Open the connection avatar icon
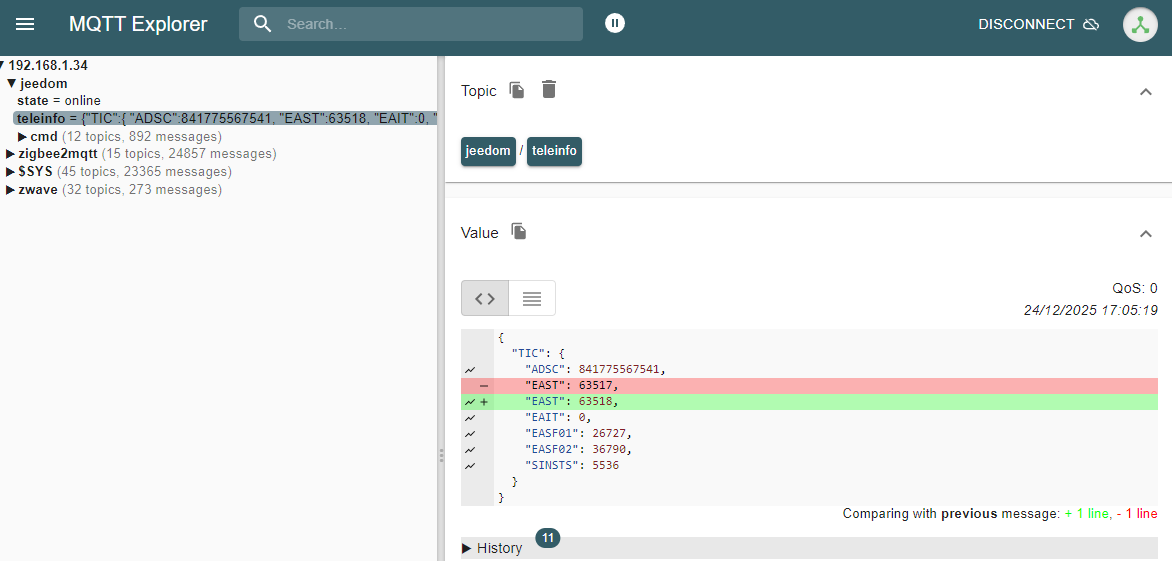This screenshot has height=561, width=1172. [x=1140, y=25]
